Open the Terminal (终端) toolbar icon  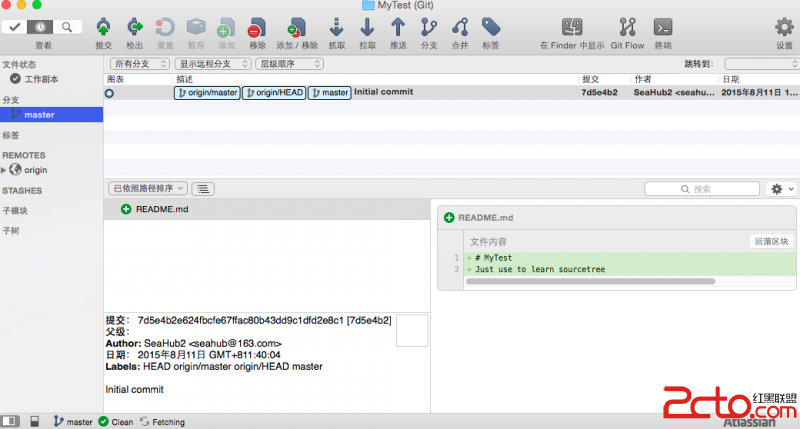tap(662, 27)
